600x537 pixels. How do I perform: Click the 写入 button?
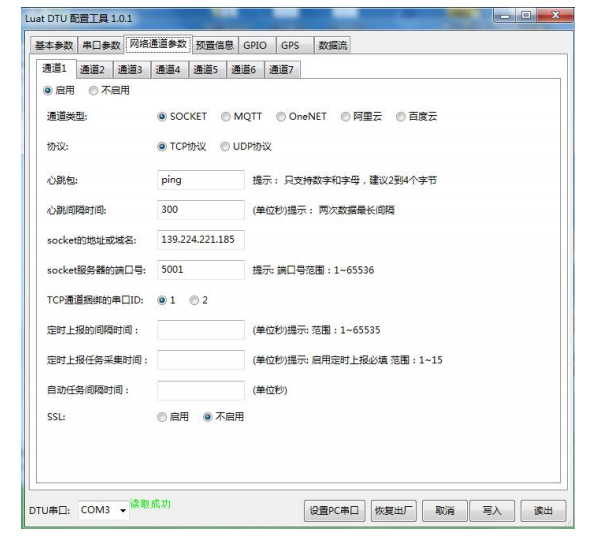click(491, 511)
